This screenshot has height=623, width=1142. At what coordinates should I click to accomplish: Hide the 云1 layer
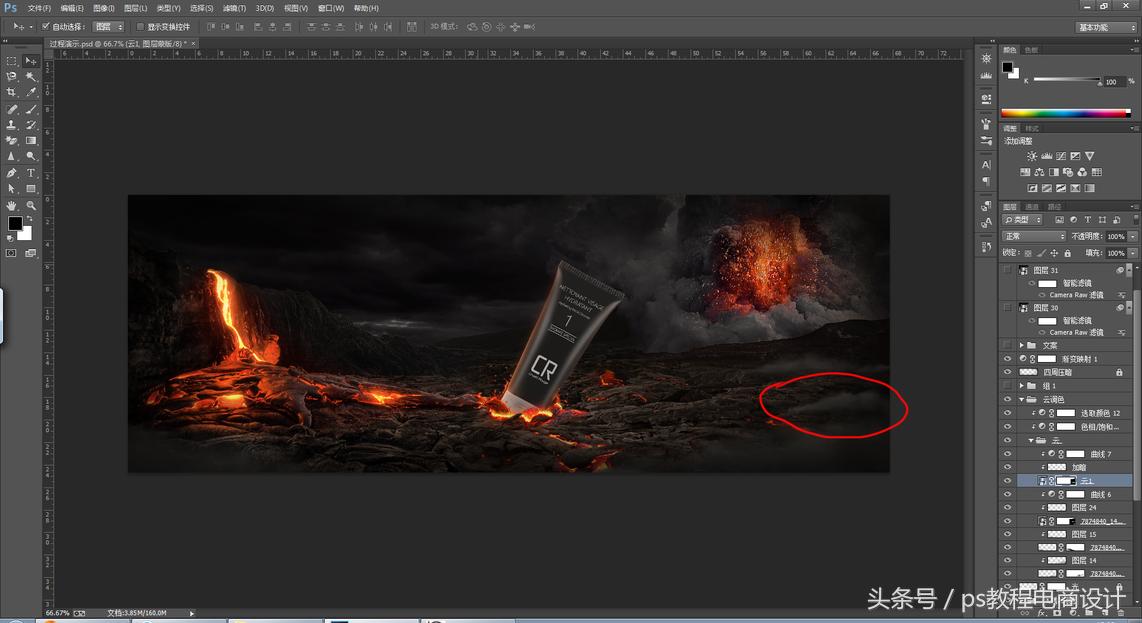pos(1007,480)
